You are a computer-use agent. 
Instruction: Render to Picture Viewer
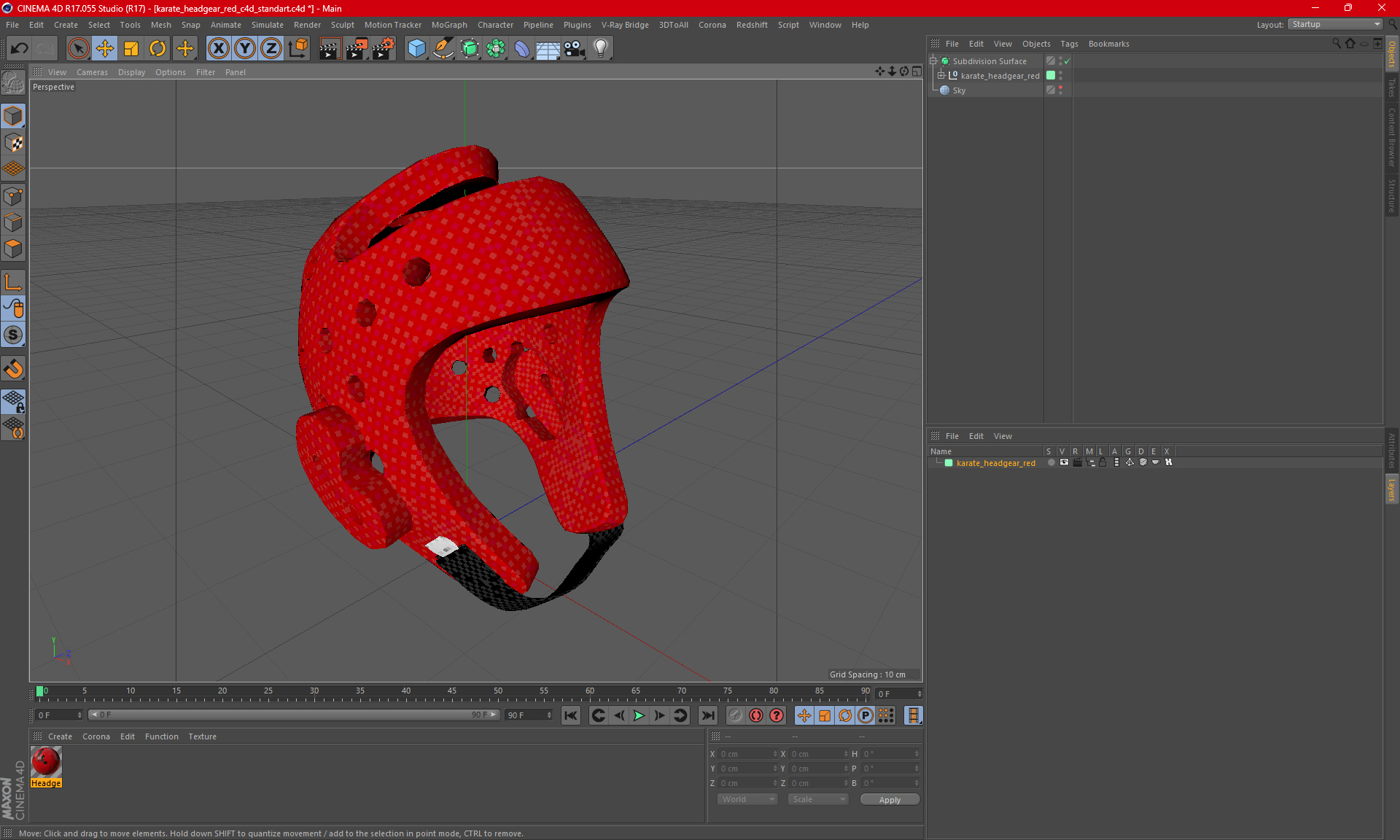click(x=357, y=49)
